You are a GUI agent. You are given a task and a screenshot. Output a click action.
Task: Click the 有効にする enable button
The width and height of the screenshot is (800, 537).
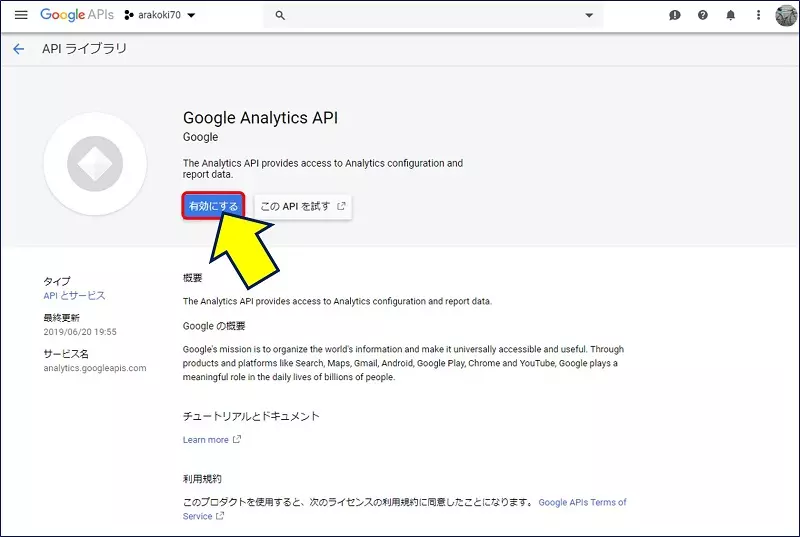pyautogui.click(x=213, y=206)
